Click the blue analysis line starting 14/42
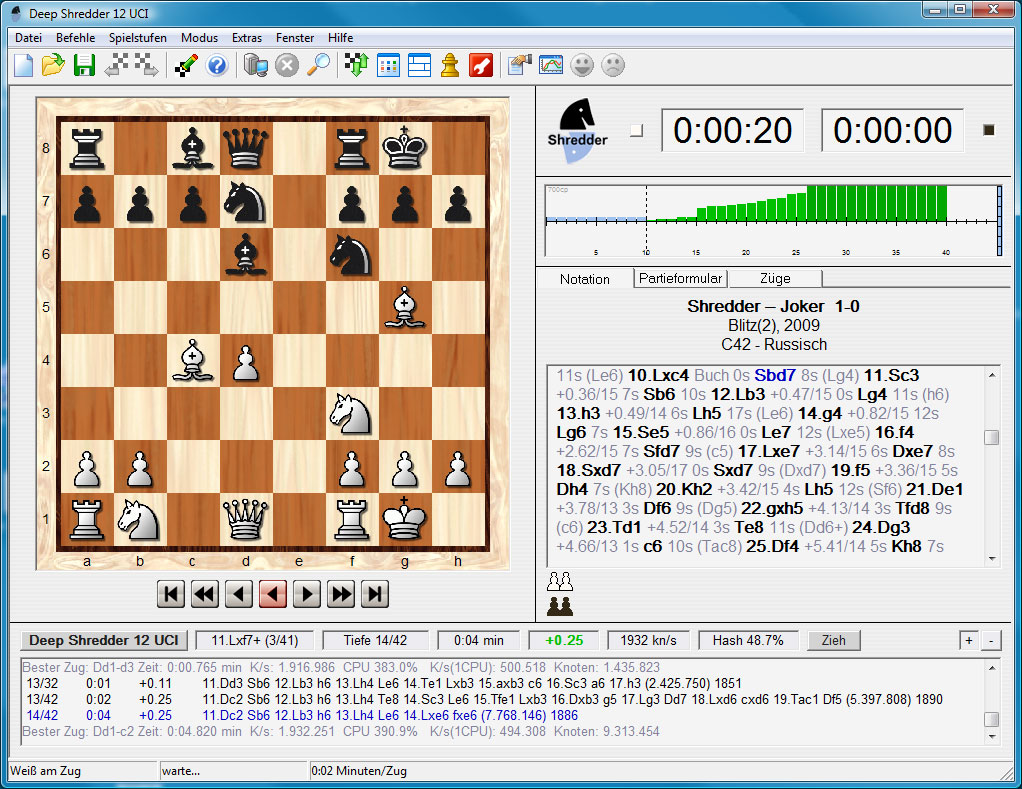 [x=302, y=715]
